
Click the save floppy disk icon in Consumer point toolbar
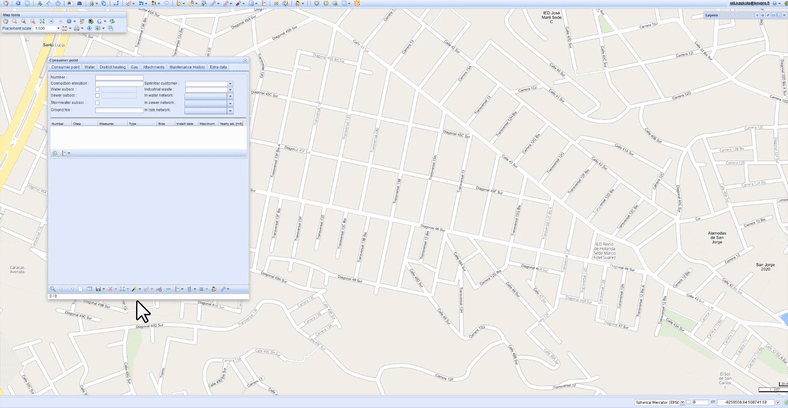pos(98,289)
